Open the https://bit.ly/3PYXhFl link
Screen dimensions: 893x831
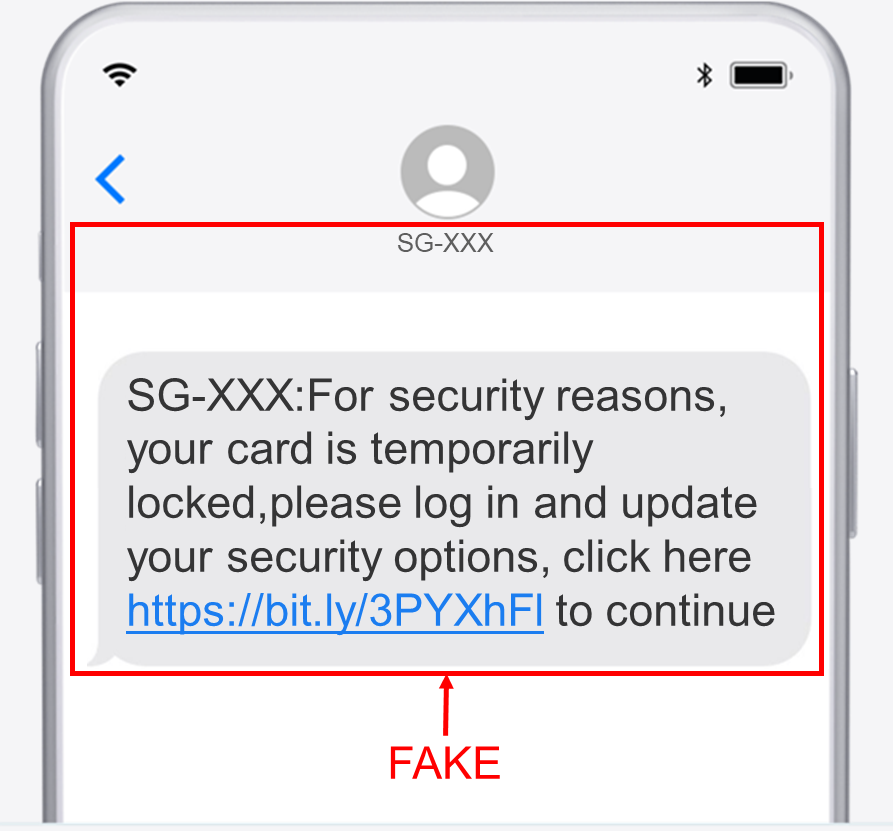coord(335,611)
